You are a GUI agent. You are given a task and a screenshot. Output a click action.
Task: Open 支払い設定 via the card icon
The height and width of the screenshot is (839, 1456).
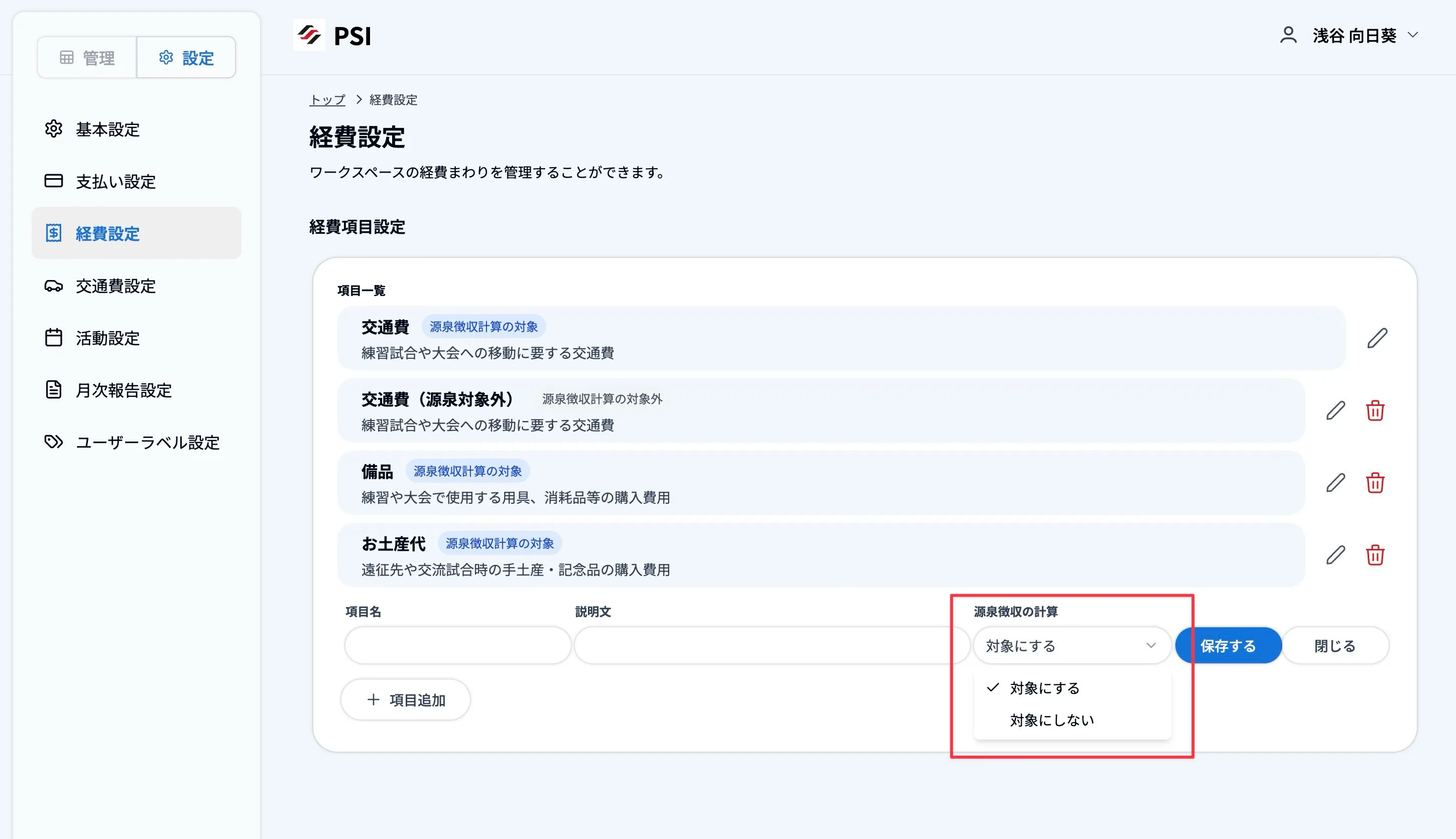54,181
